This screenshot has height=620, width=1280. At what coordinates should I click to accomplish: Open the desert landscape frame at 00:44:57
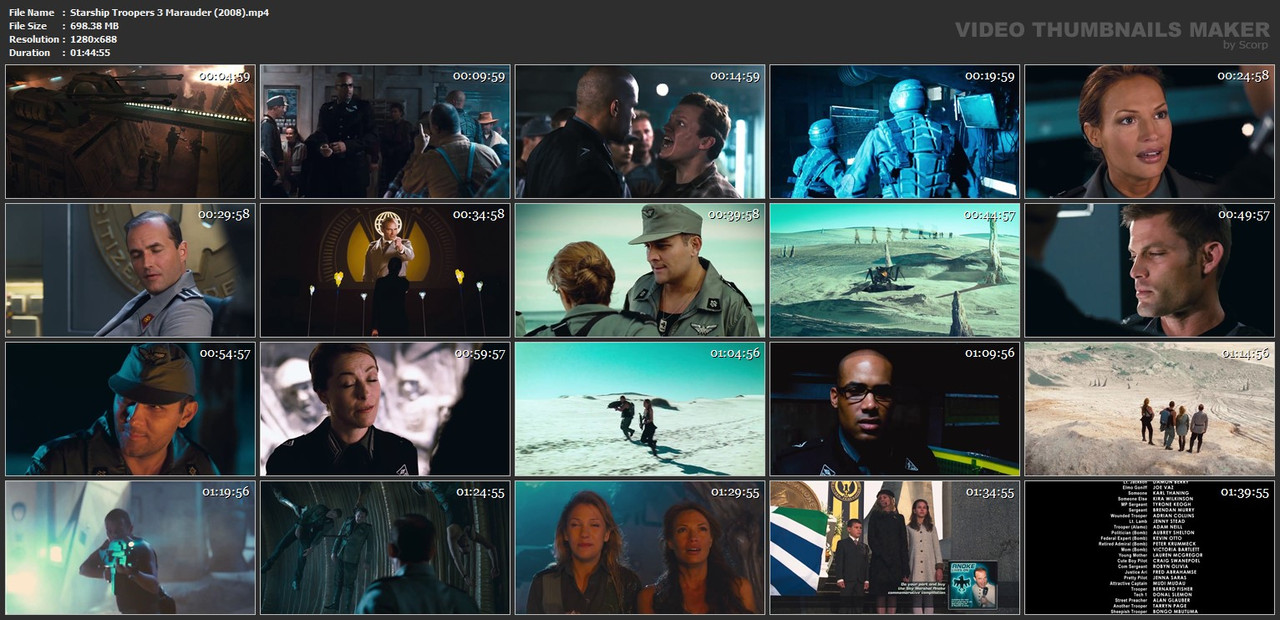[x=895, y=270]
